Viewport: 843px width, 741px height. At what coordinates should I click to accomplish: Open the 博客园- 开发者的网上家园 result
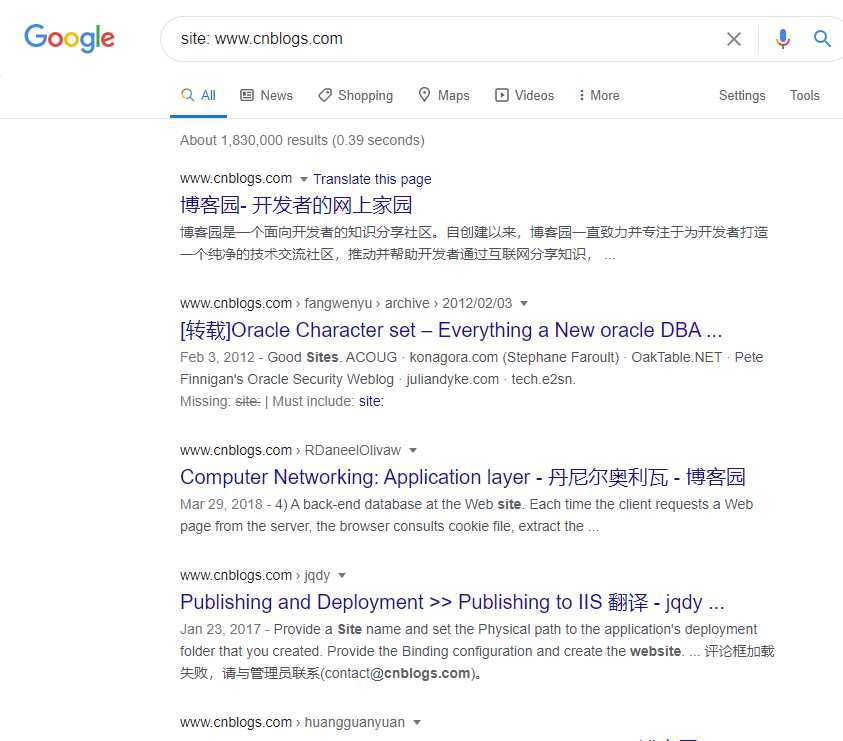[x=296, y=205]
